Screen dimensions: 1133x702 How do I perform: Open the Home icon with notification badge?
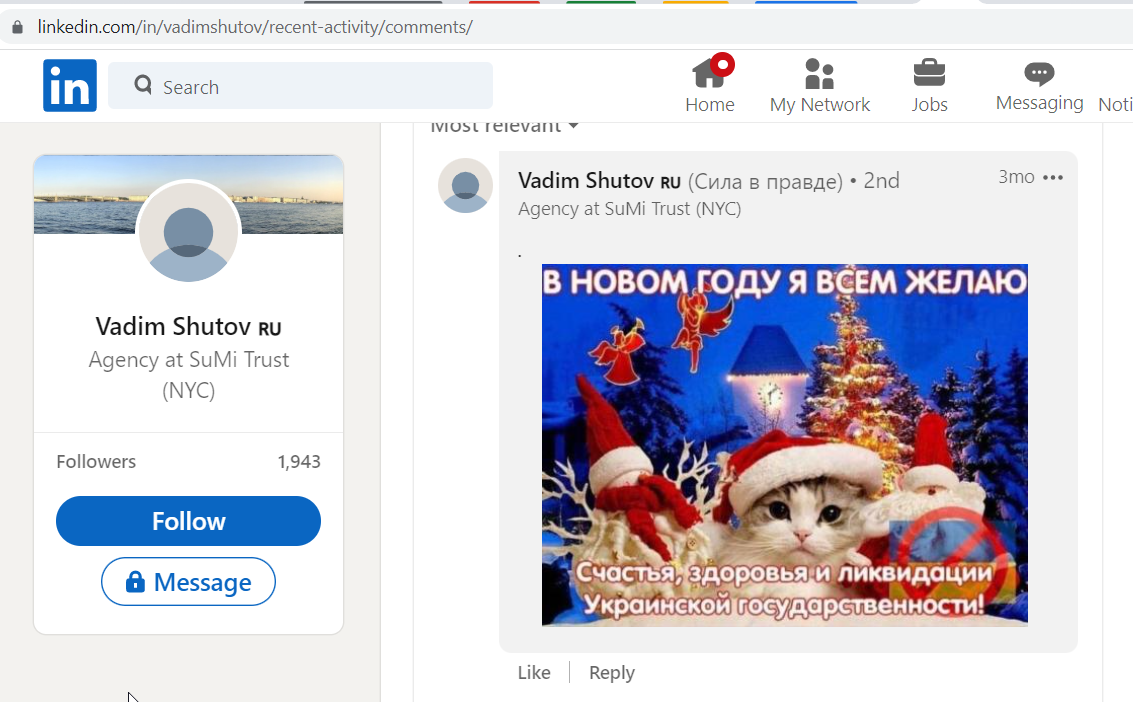click(x=710, y=72)
